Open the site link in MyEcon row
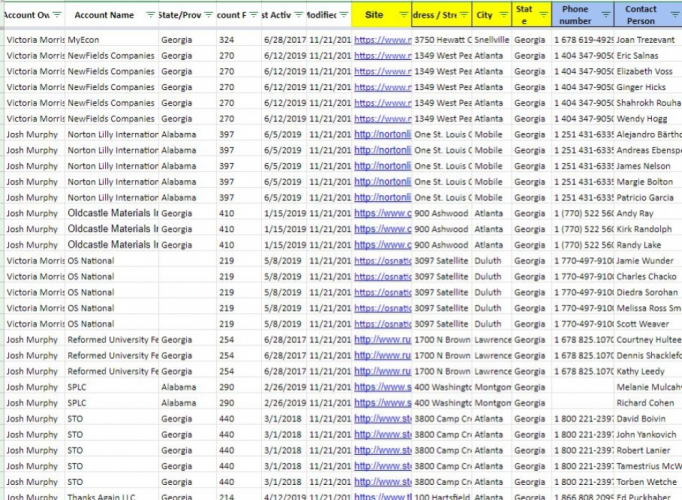 tap(382, 40)
